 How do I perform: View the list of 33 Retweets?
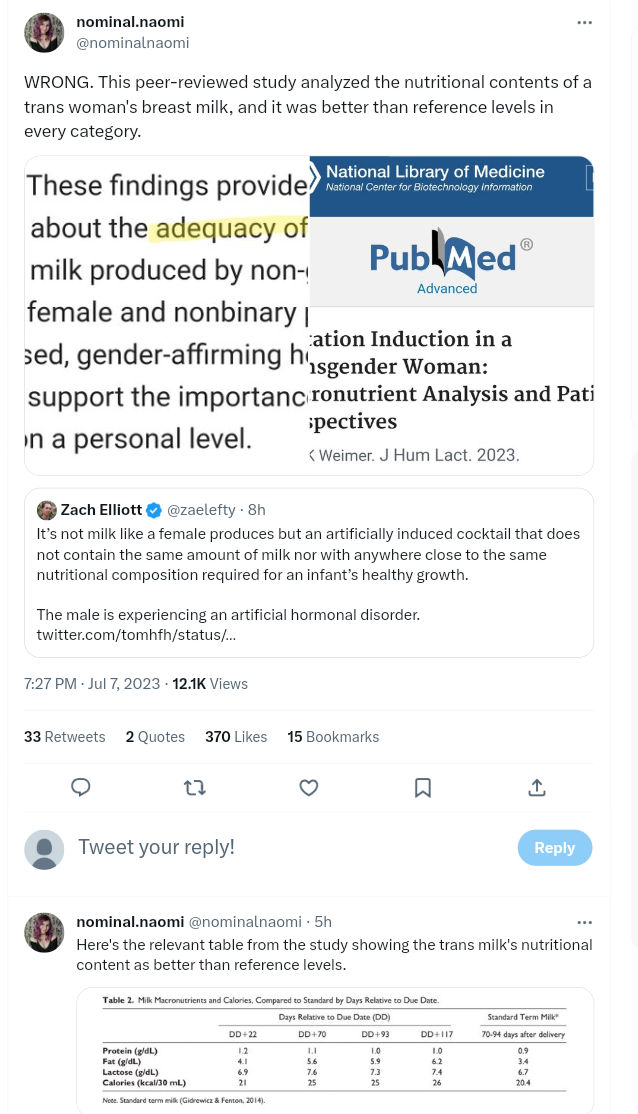(x=64, y=737)
